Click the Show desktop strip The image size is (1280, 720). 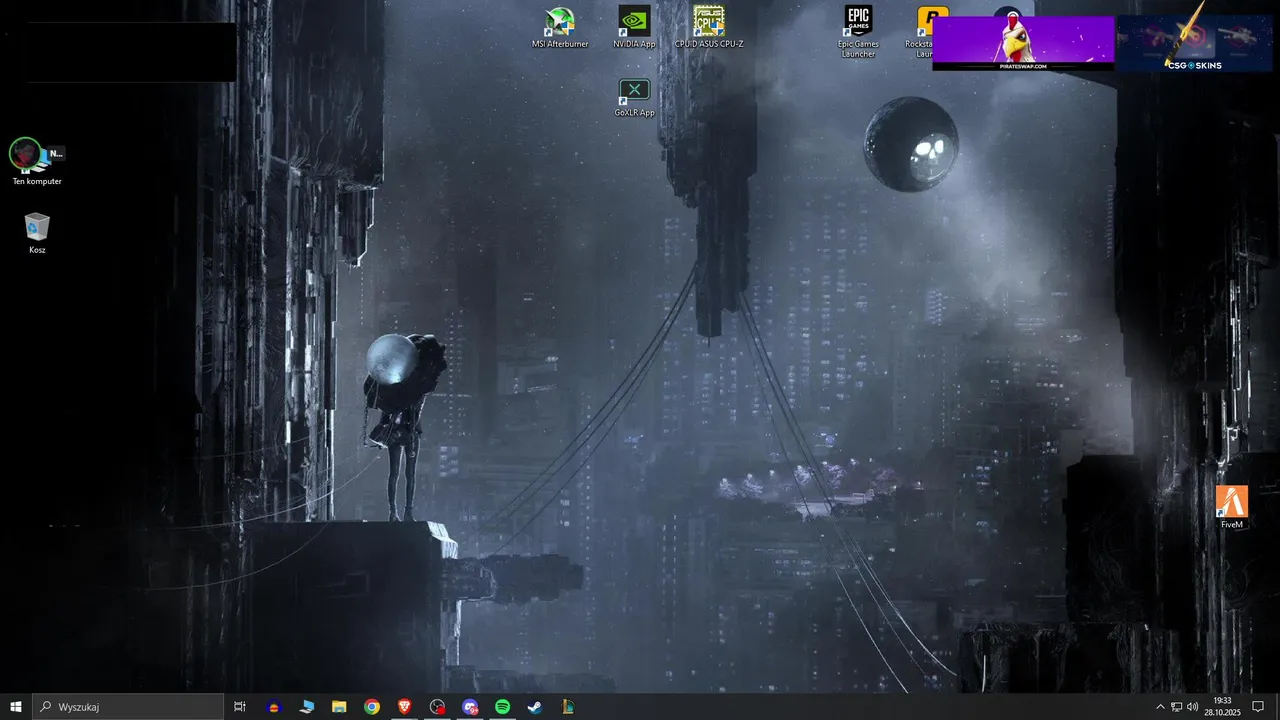point(1277,707)
